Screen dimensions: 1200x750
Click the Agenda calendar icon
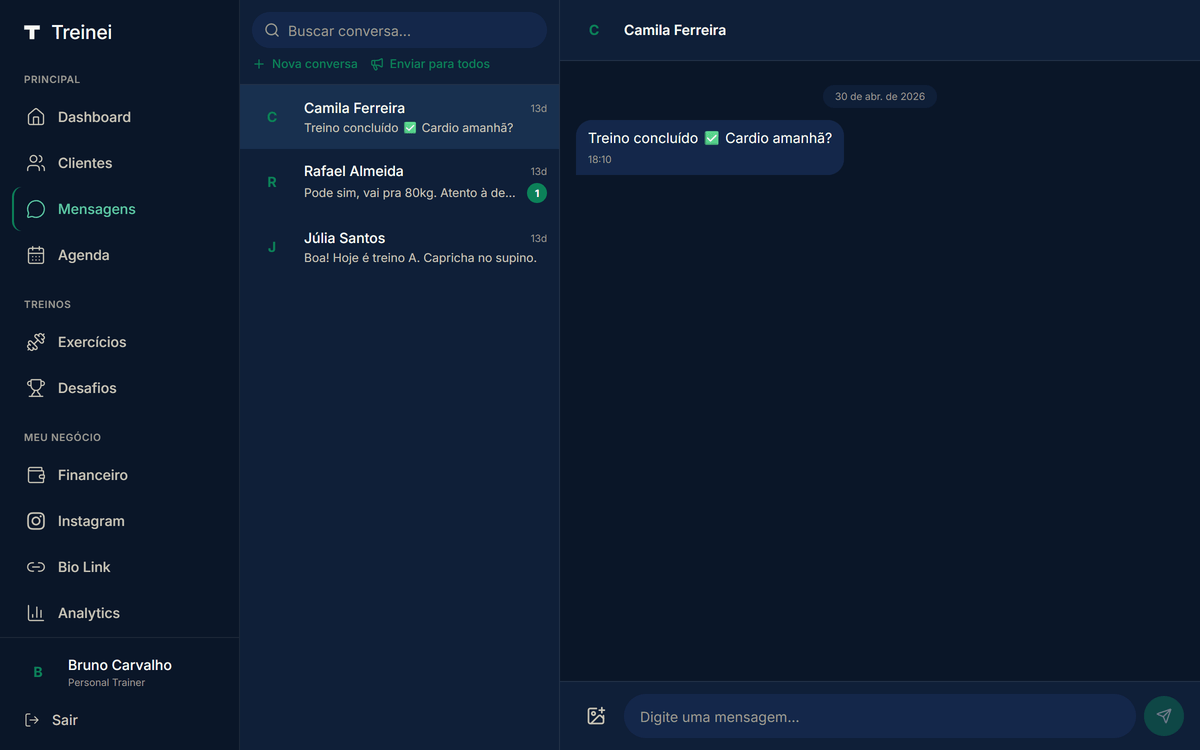coord(36,255)
